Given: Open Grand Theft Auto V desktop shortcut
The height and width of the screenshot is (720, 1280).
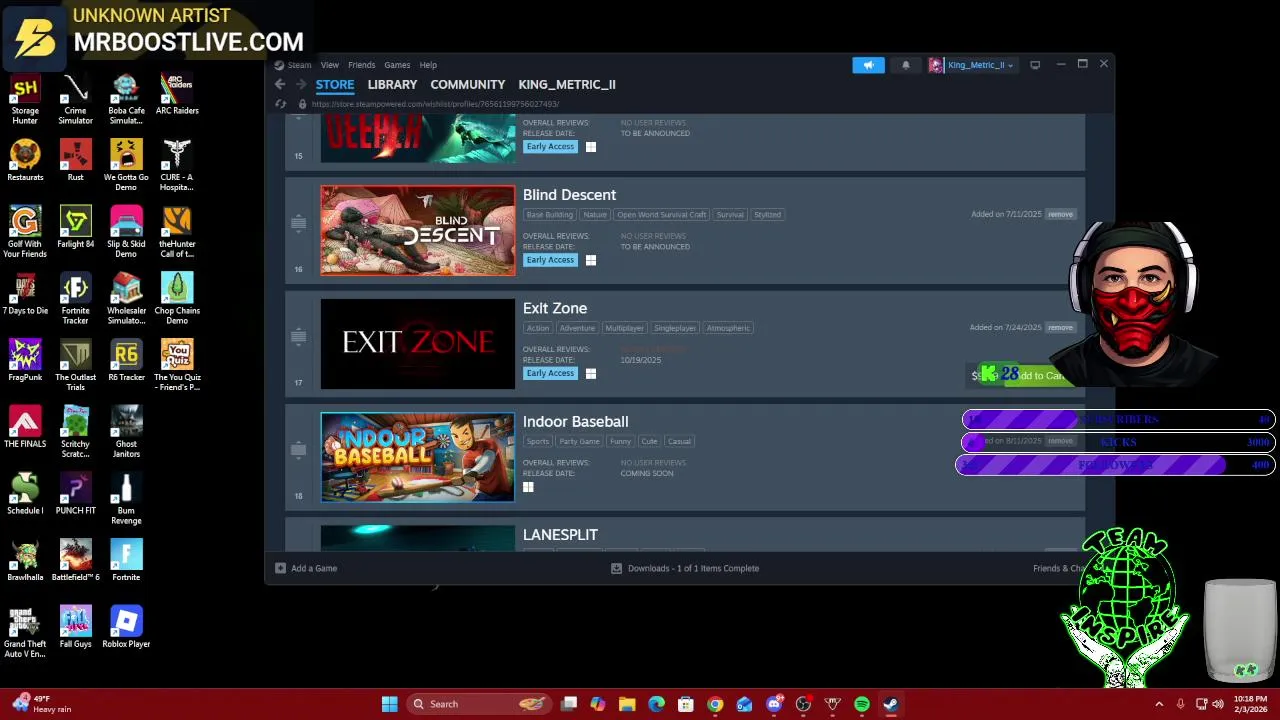Looking at the screenshot, I should (25, 633).
